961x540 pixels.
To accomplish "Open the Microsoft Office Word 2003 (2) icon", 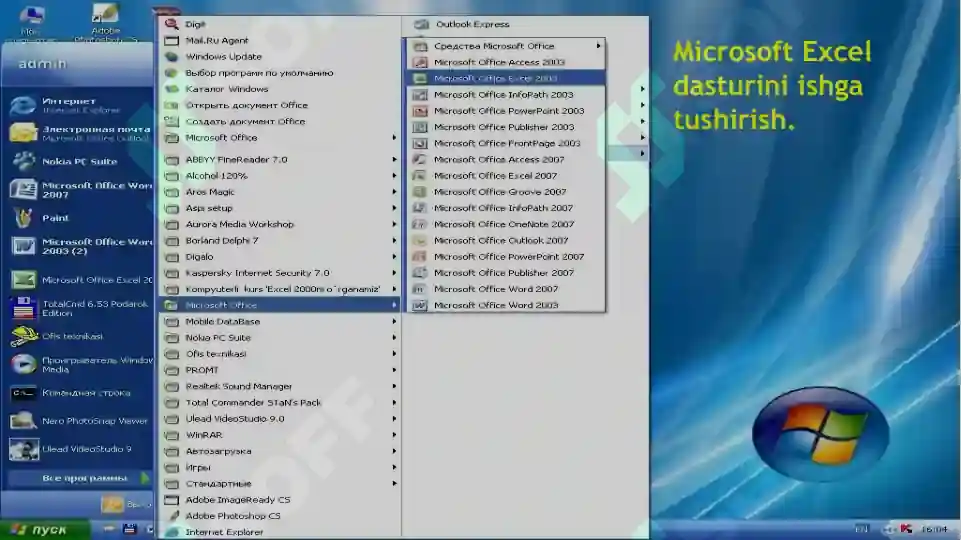I will (x=23, y=246).
